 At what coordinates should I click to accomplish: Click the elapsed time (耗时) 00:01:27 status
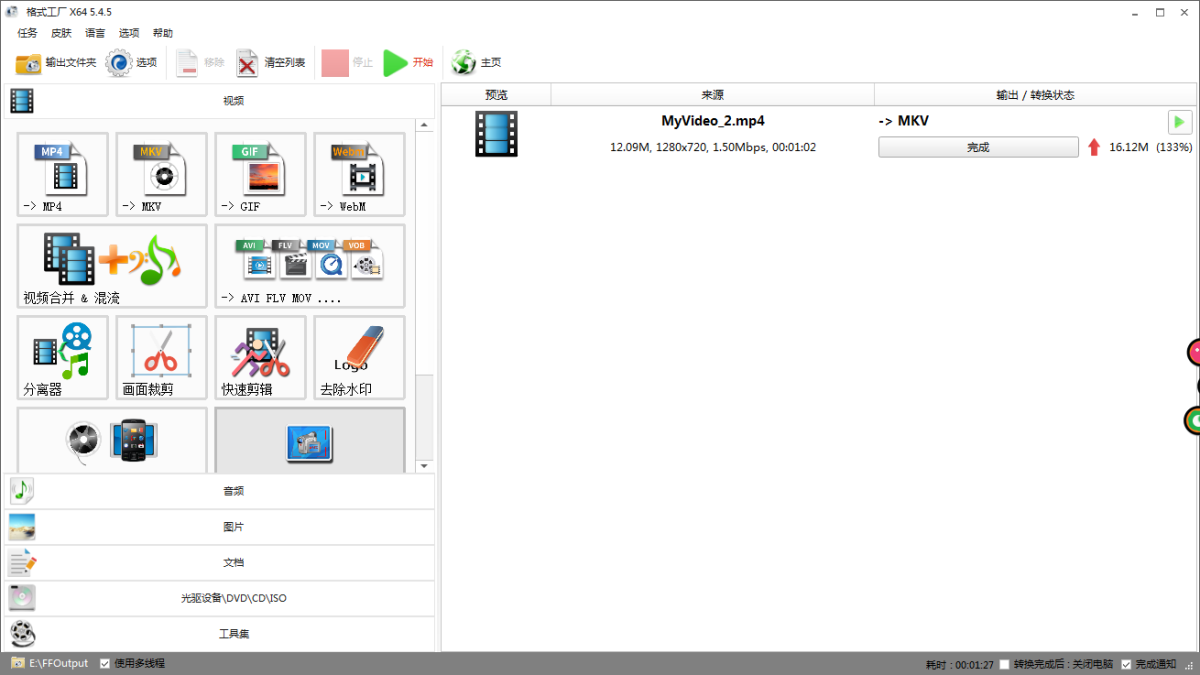959,665
